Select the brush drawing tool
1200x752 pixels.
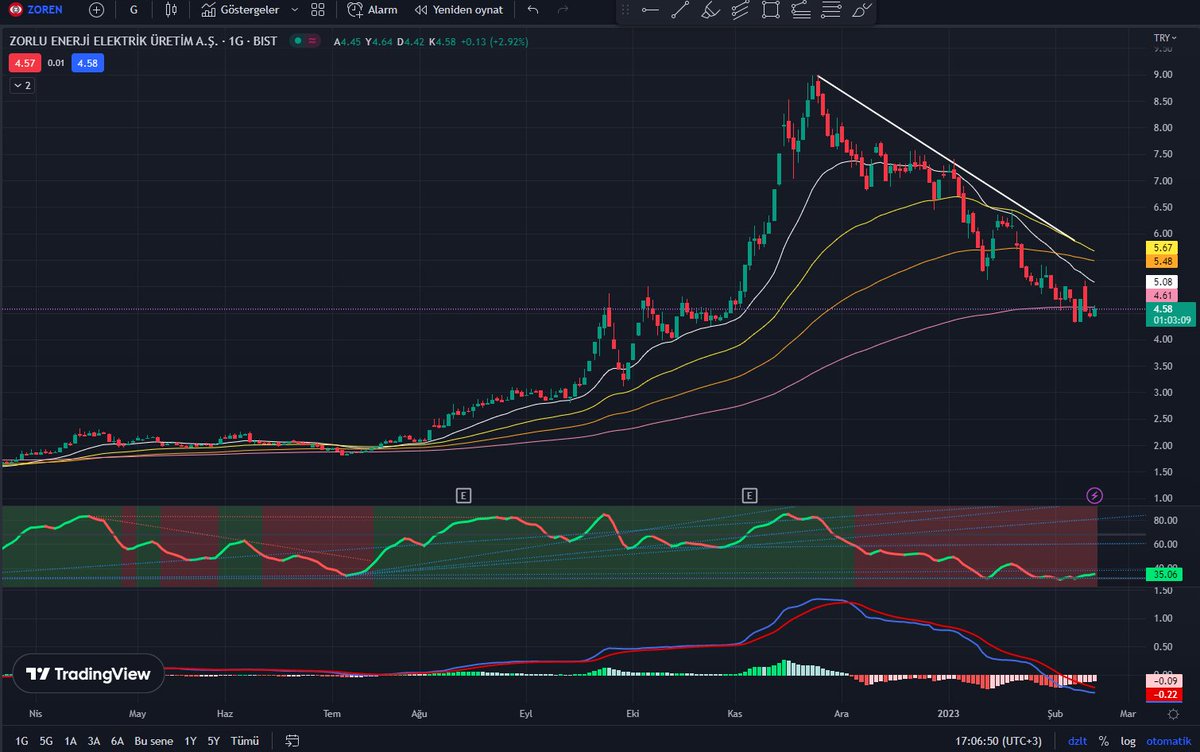pos(861,10)
